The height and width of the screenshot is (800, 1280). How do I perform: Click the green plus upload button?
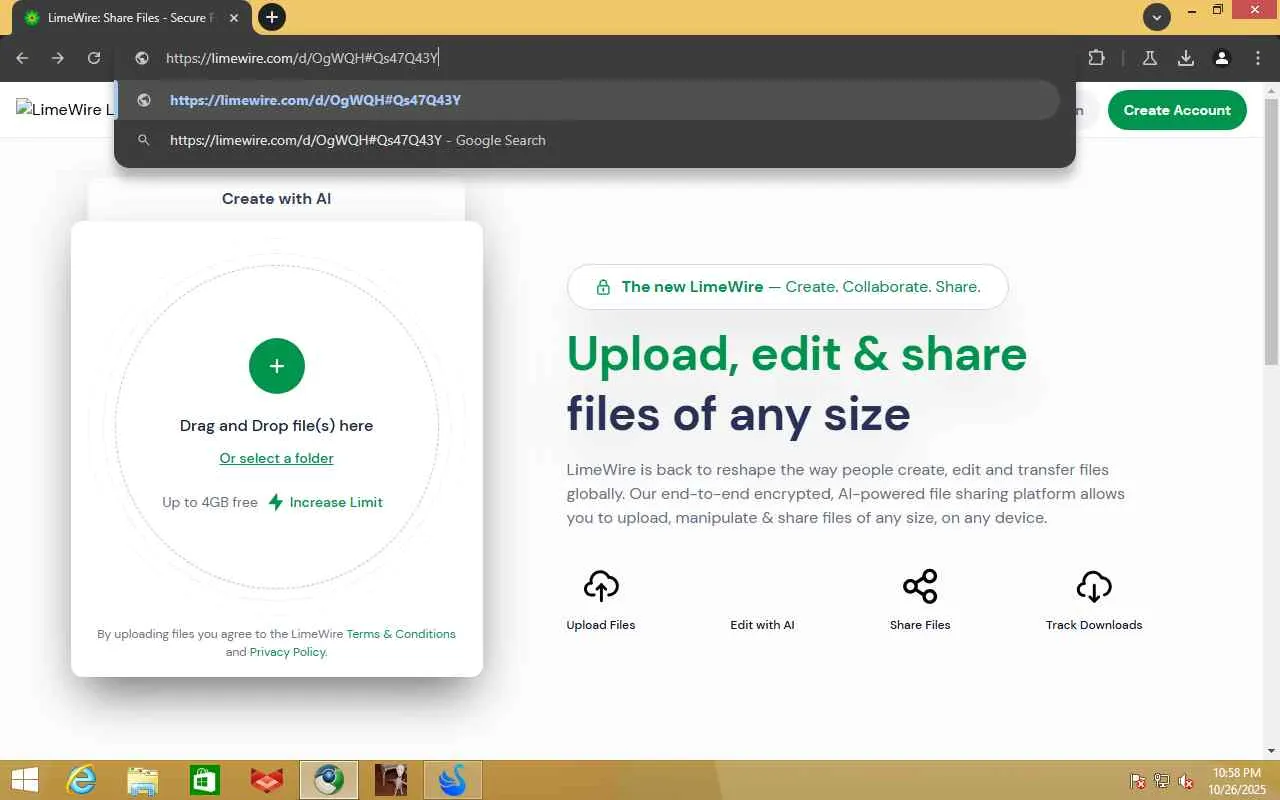[277, 366]
